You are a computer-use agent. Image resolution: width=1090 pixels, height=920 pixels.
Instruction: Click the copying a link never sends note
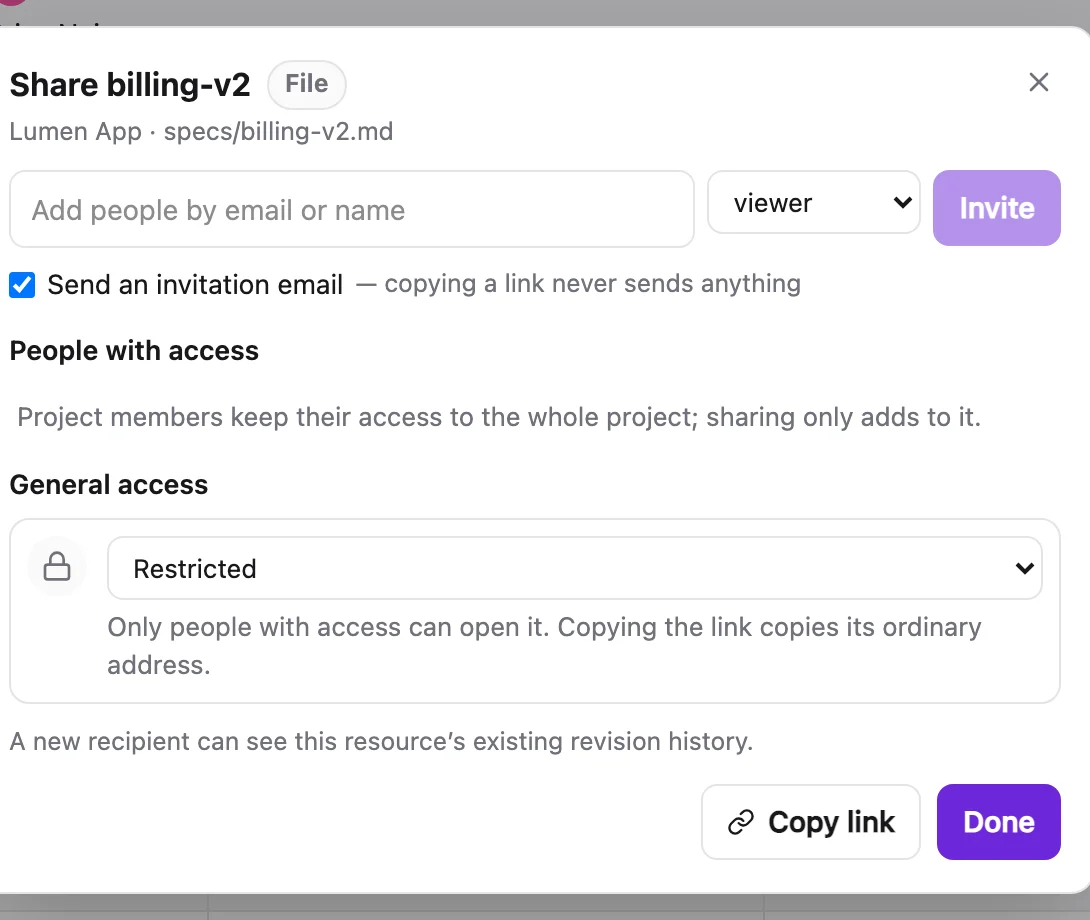[578, 284]
